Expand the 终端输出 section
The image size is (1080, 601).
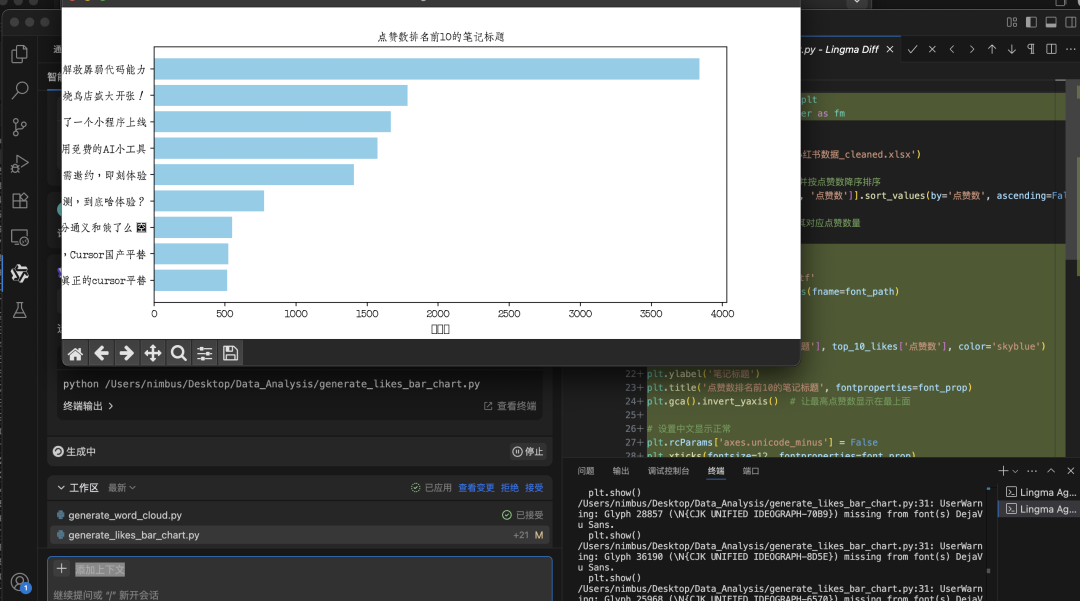[88, 406]
